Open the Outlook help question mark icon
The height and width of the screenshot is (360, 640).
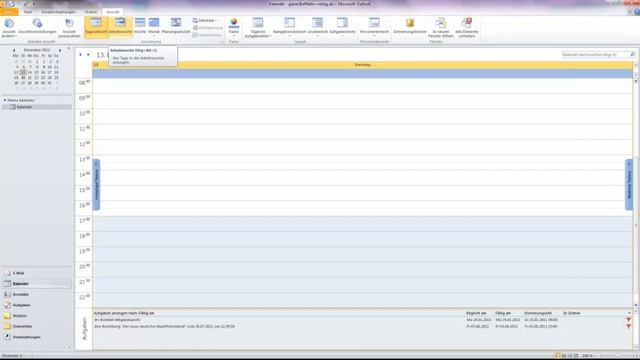point(636,12)
